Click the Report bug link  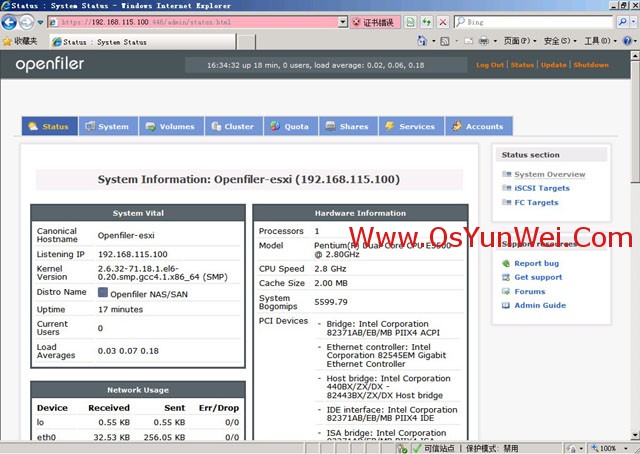536,263
